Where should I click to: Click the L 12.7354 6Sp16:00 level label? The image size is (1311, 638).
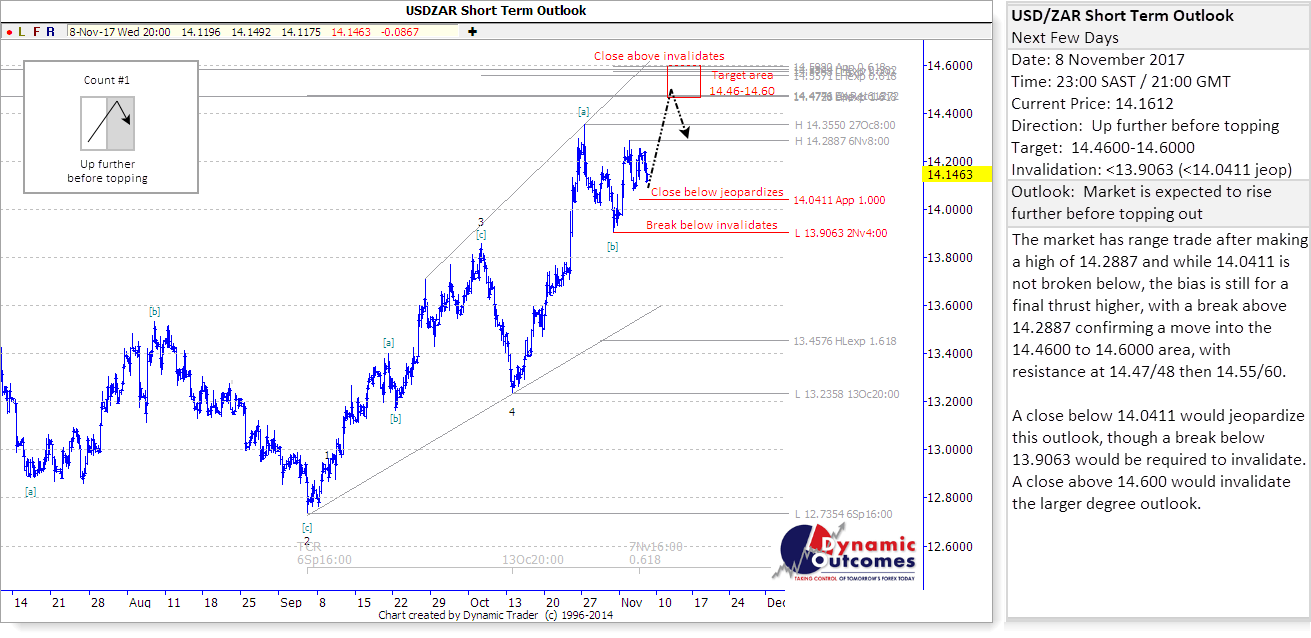click(x=843, y=514)
